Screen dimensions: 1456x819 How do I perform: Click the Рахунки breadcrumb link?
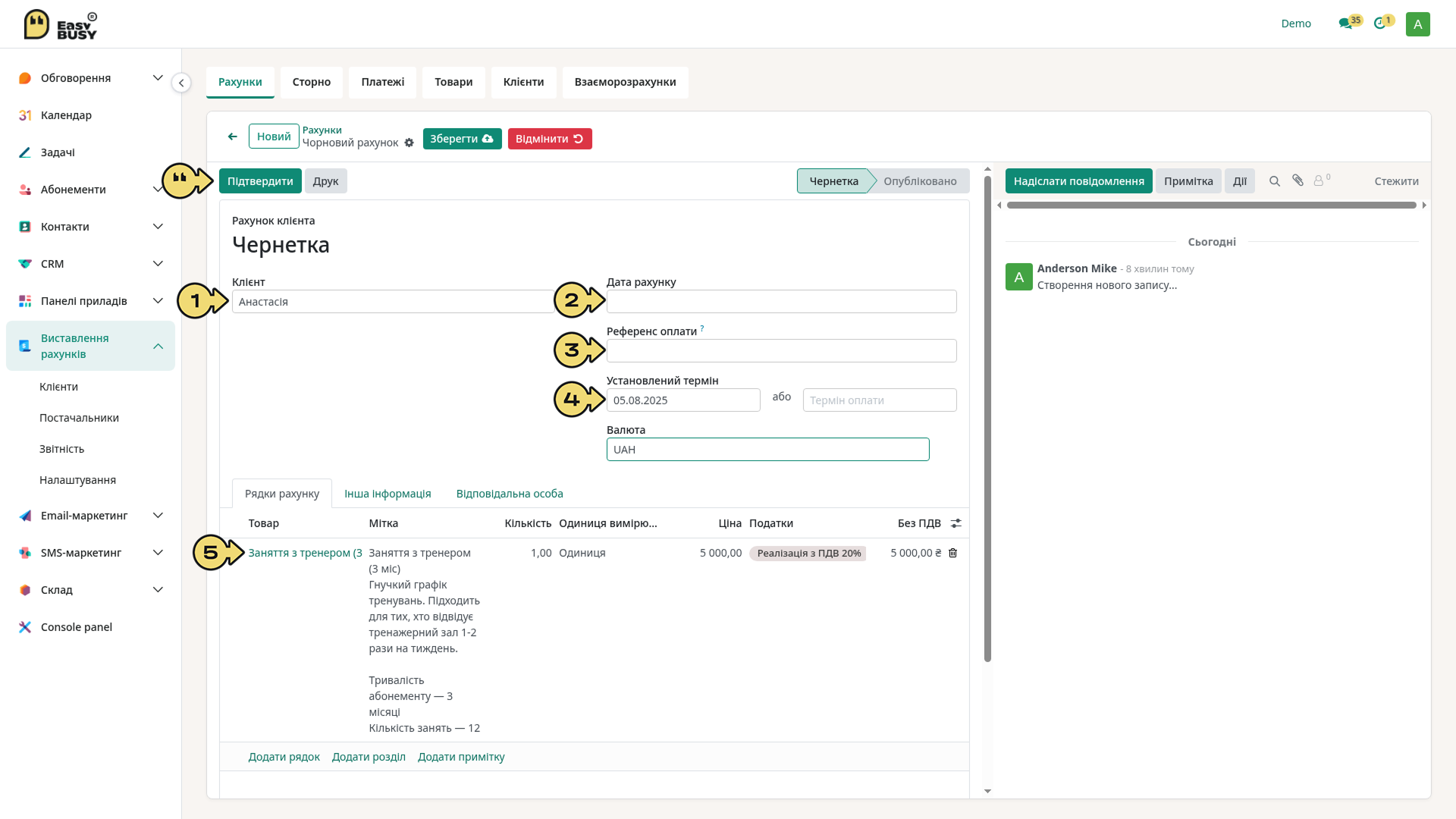coord(322,130)
